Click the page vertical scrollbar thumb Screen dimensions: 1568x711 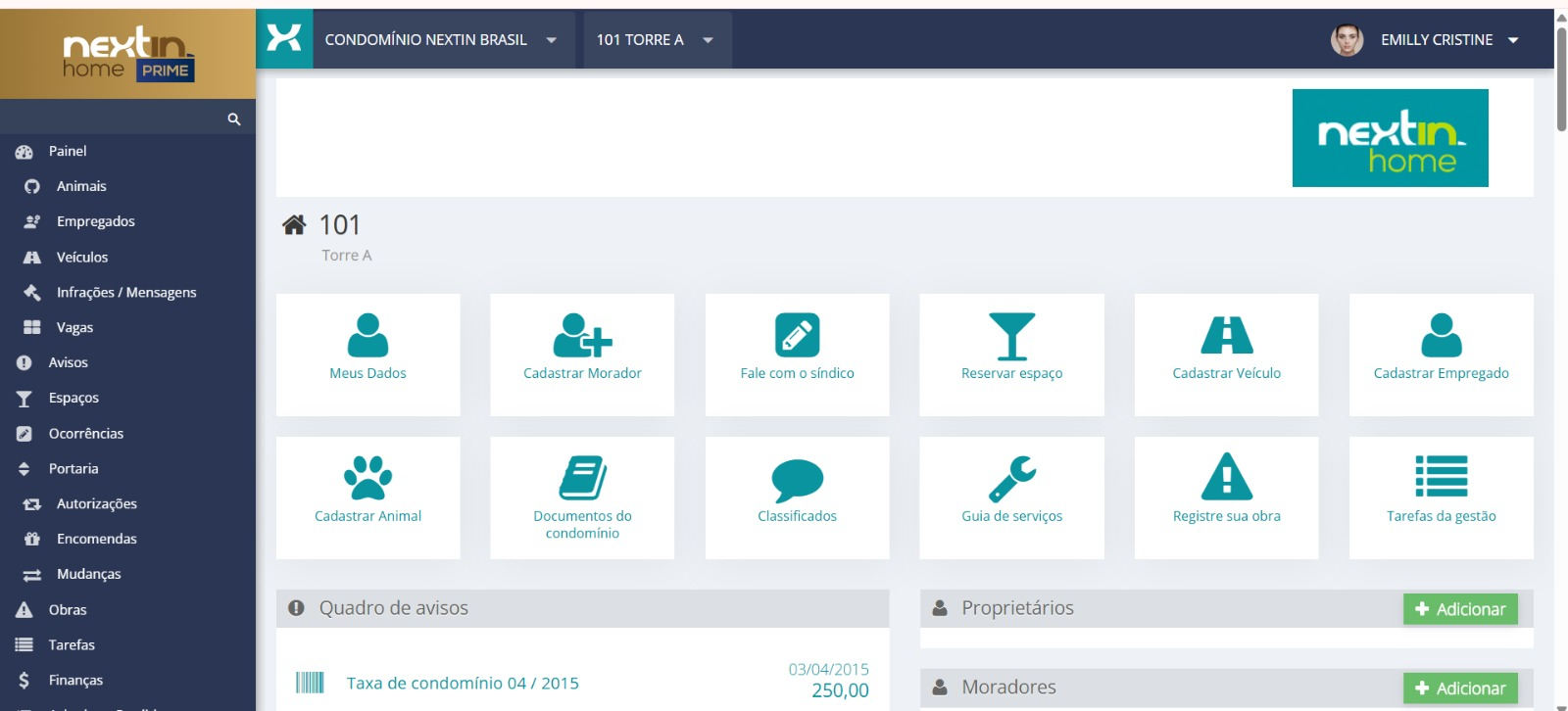coord(1561,78)
